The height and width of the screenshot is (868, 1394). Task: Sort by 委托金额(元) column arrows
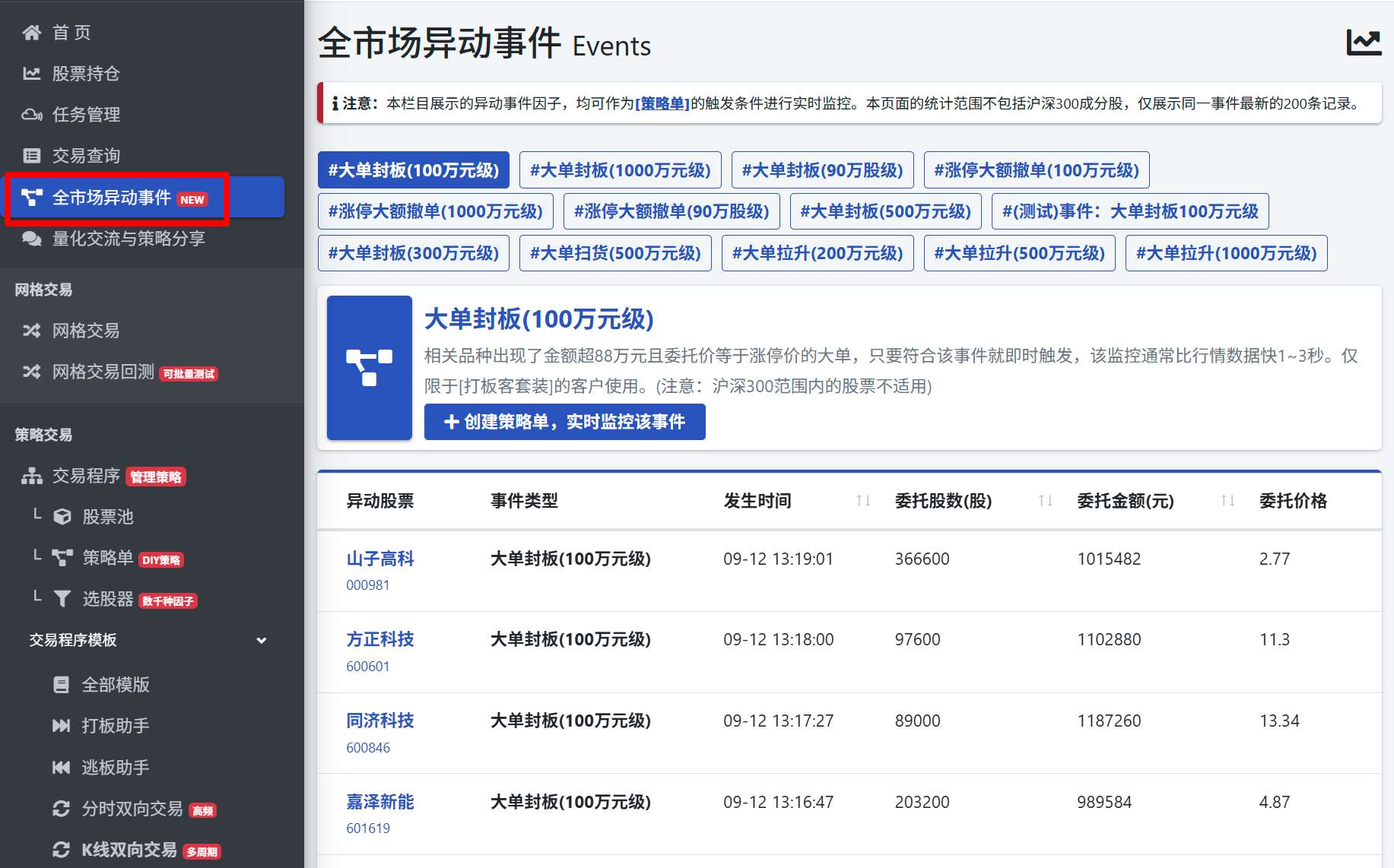coord(1227,501)
